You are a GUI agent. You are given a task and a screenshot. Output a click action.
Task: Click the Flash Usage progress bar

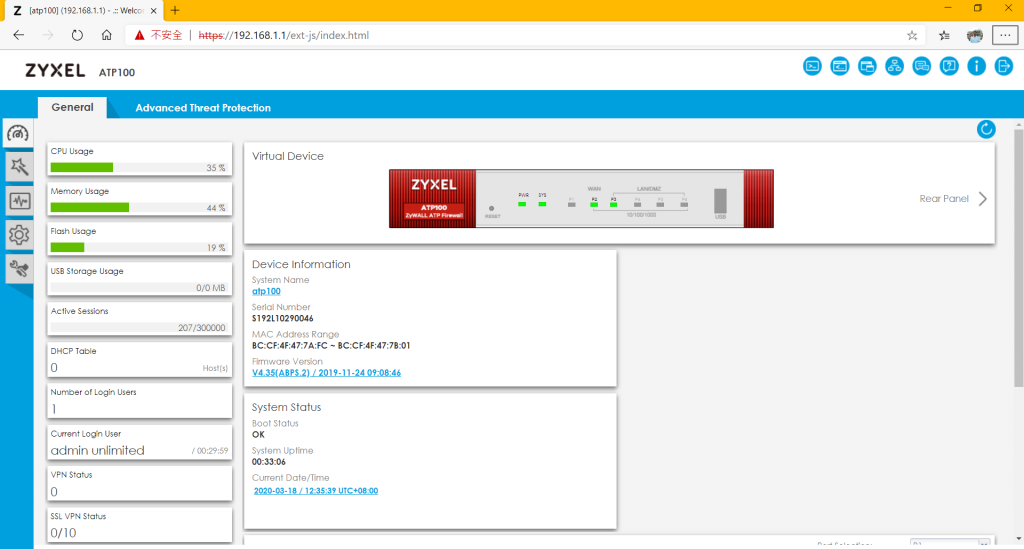pyautogui.click(x=139, y=247)
